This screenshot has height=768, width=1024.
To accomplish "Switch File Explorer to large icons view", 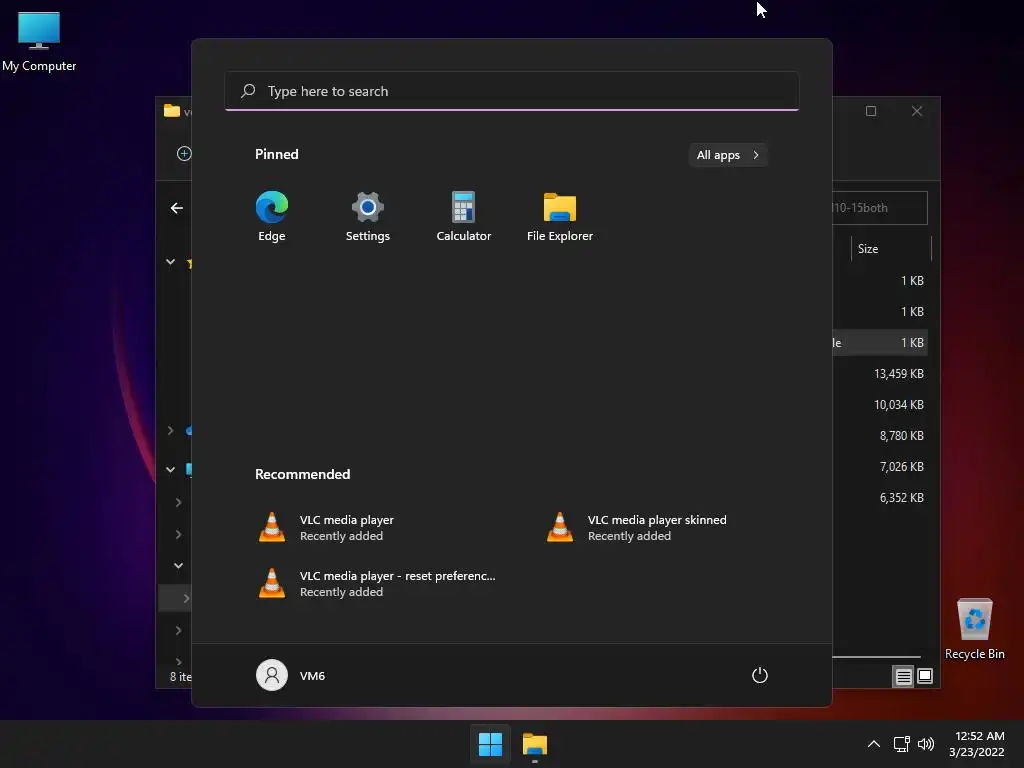I will [x=925, y=677].
